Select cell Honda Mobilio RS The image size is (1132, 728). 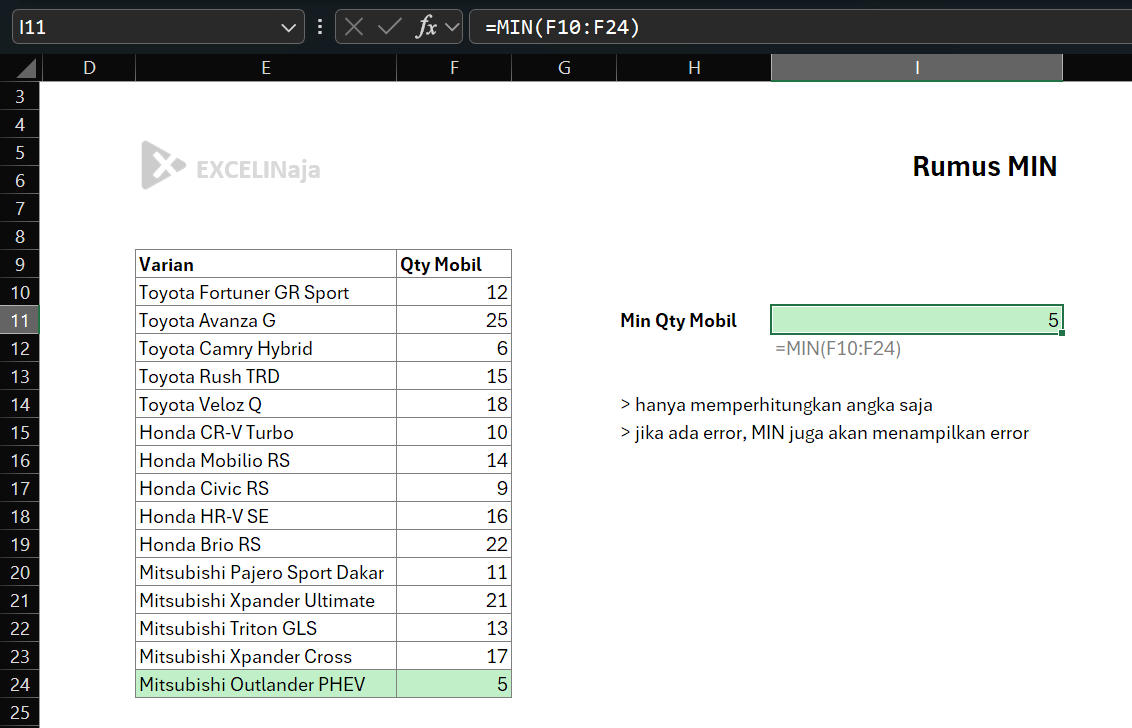[x=266, y=461]
